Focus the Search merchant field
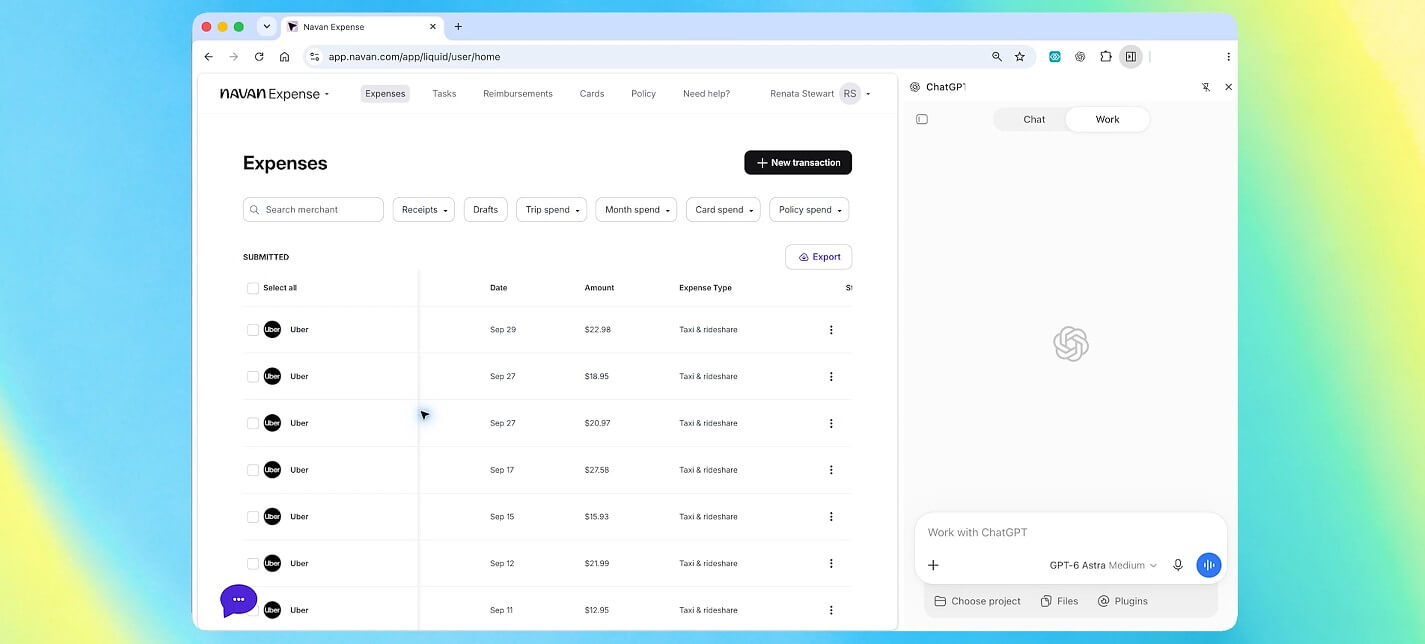This screenshot has height=644, width=1425. pyautogui.click(x=313, y=210)
